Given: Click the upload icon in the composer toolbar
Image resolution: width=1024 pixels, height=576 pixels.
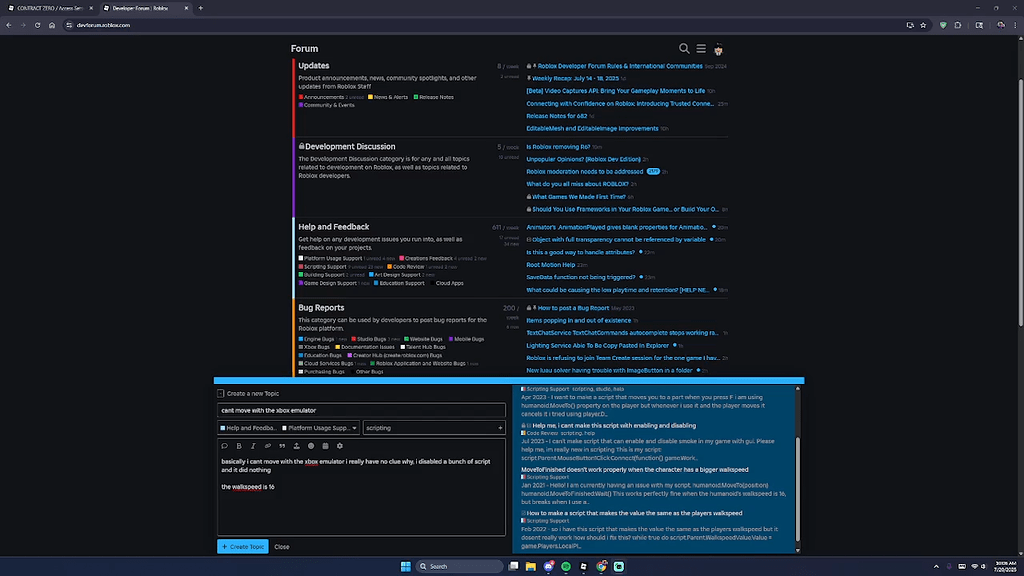Looking at the screenshot, I should 296,446.
